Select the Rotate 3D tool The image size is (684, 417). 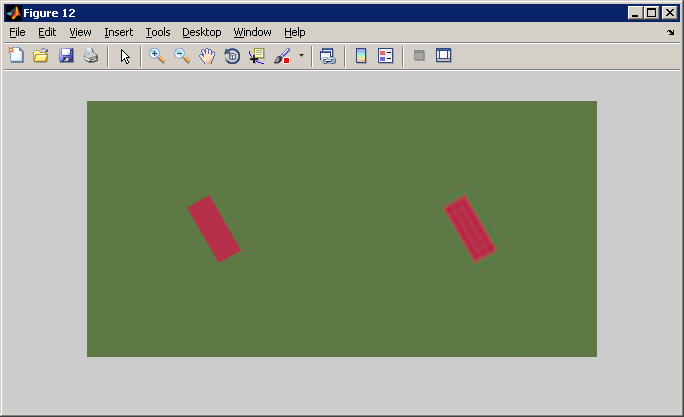(x=232, y=56)
